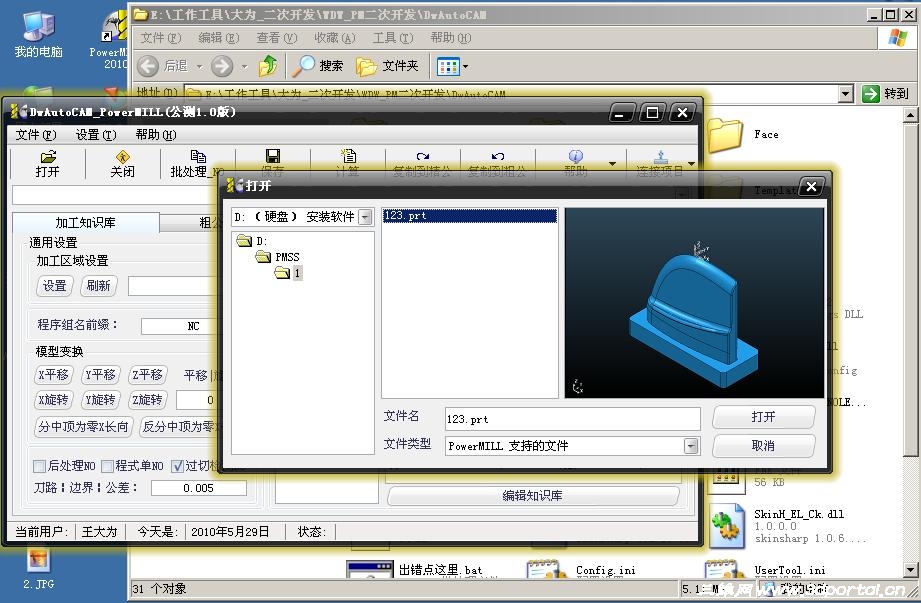Click Y旋转 button
Image resolution: width=921 pixels, height=603 pixels.
100,400
